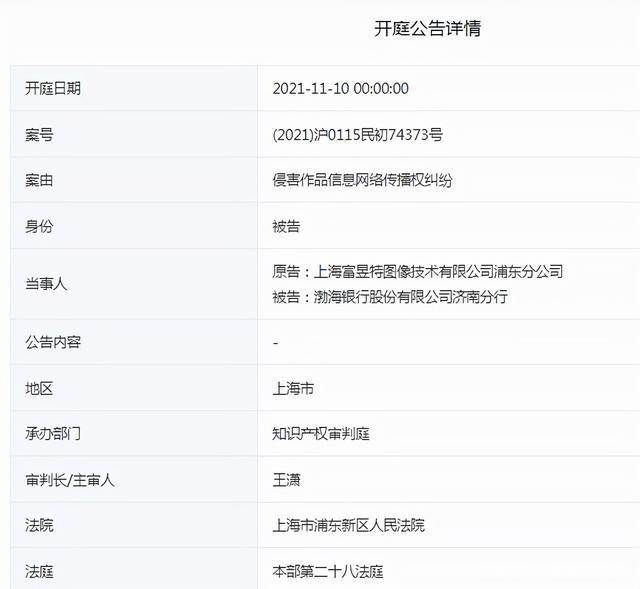Click defendant 渤海银行股份有限公司济南分行
The width and height of the screenshot is (640, 589).
tap(411, 297)
